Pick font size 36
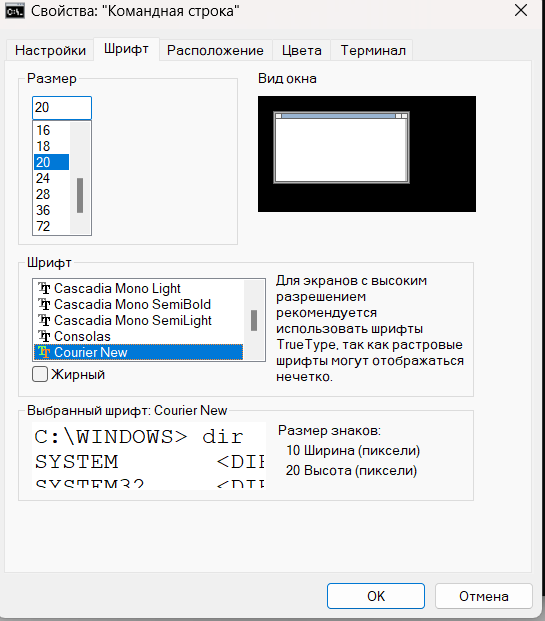This screenshot has width=545, height=621. point(51,210)
